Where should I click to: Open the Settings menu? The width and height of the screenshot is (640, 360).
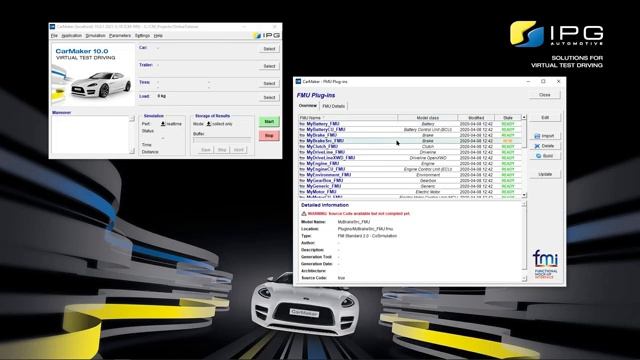click(x=142, y=36)
